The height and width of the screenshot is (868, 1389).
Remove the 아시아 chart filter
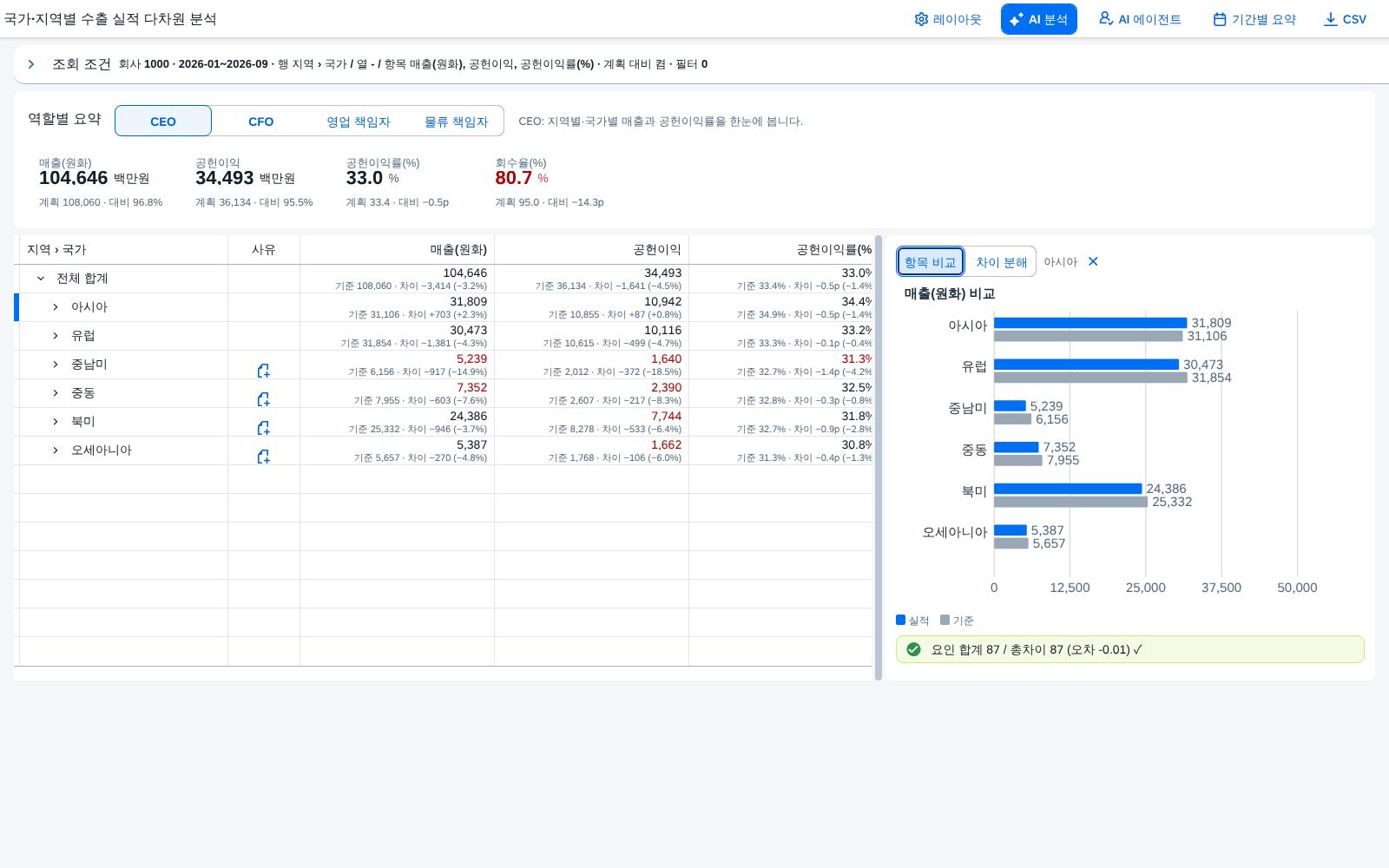tap(1093, 261)
